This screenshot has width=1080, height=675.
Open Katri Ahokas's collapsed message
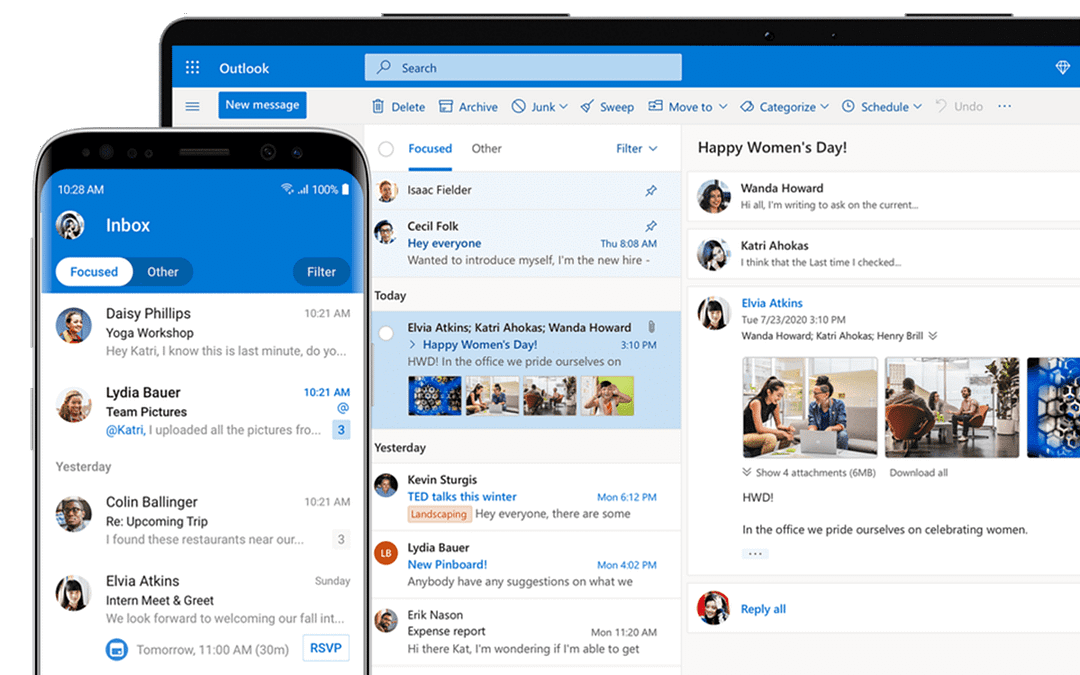click(x=884, y=253)
